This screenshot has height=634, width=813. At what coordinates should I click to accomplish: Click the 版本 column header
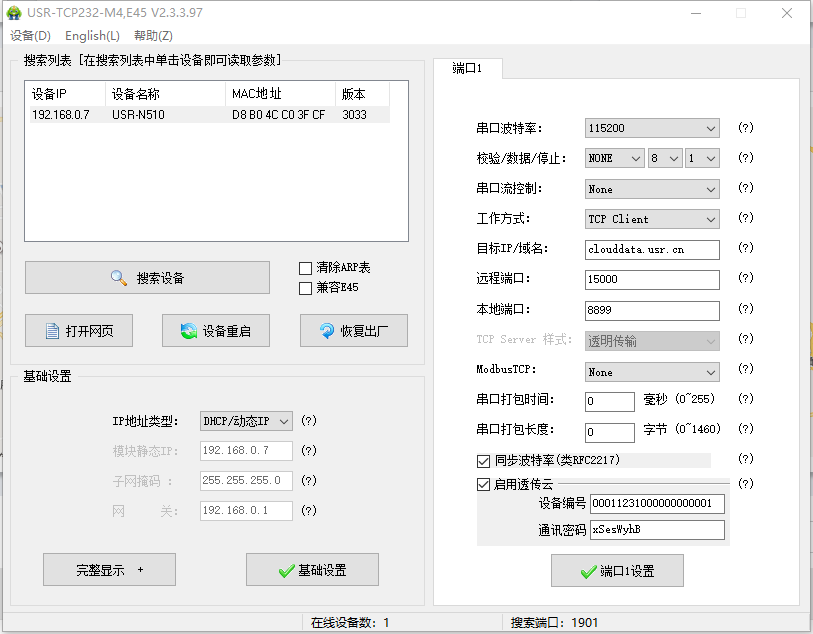point(362,94)
